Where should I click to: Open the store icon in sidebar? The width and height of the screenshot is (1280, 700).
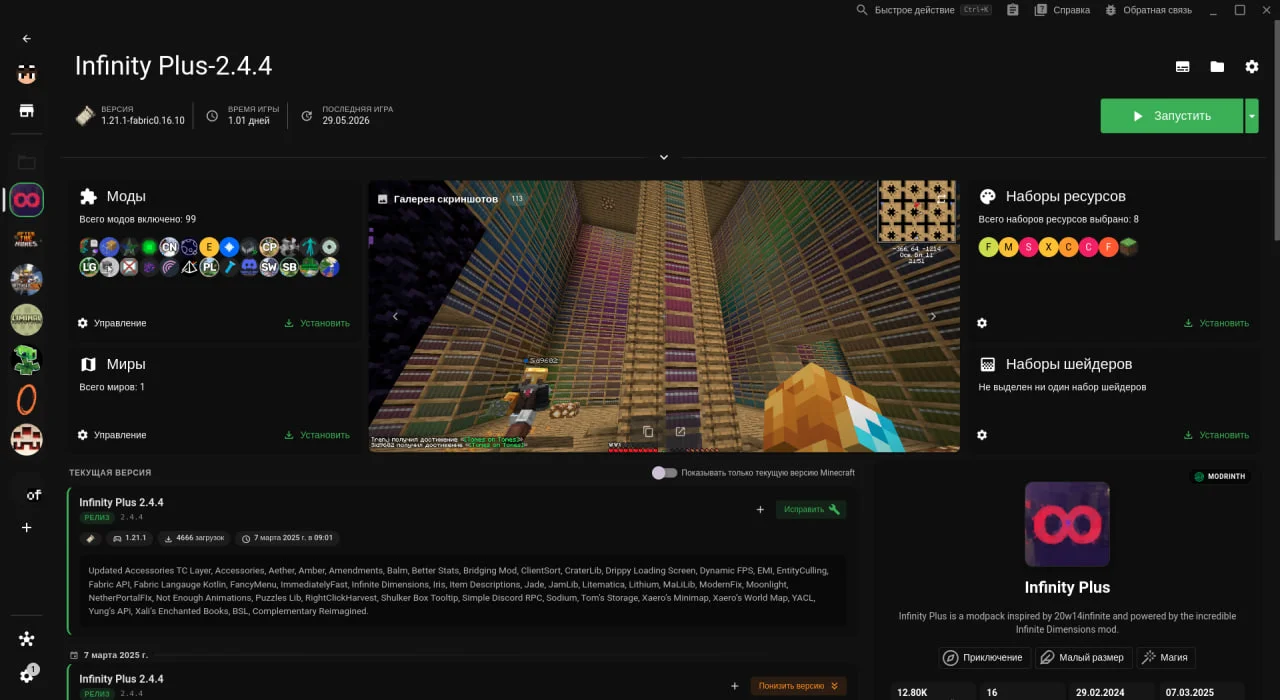click(x=27, y=110)
